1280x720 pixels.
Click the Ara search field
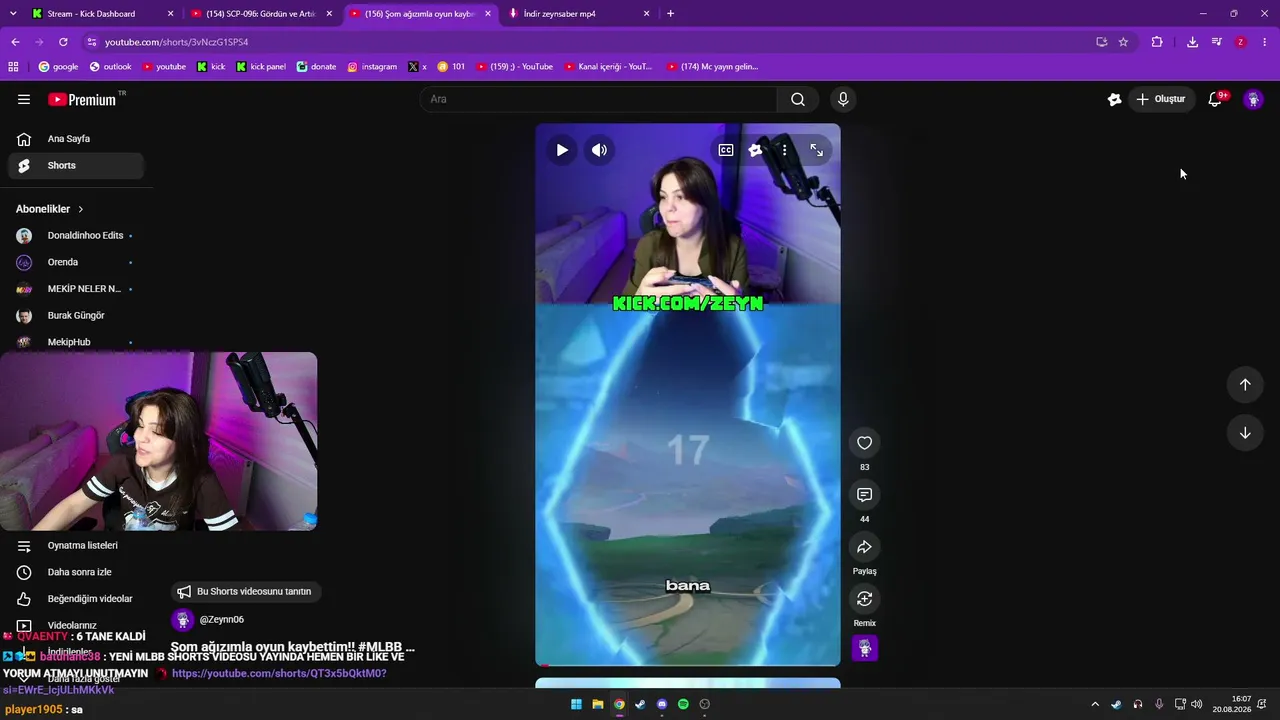coord(598,99)
